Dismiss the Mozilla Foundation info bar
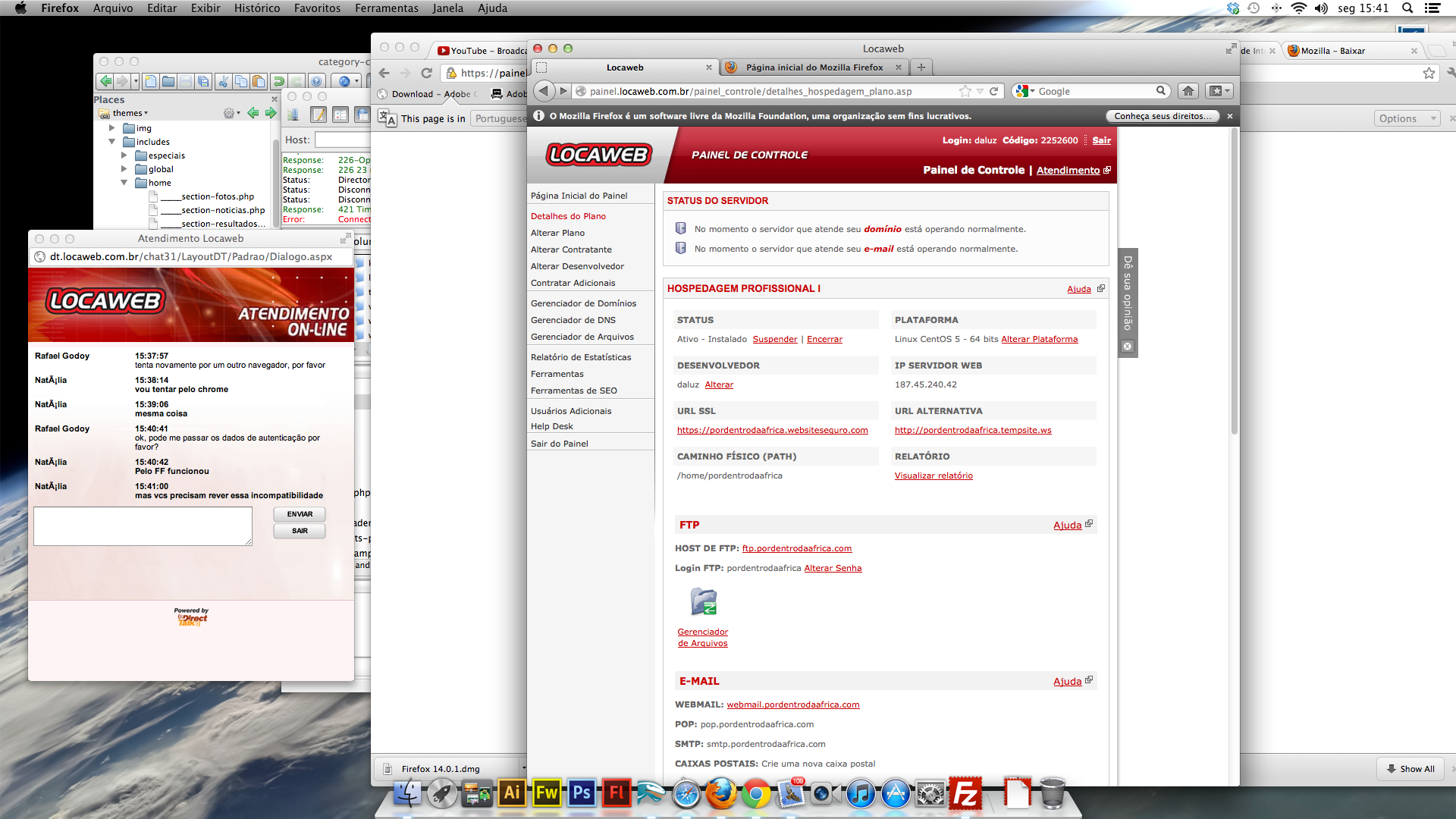 [1230, 116]
